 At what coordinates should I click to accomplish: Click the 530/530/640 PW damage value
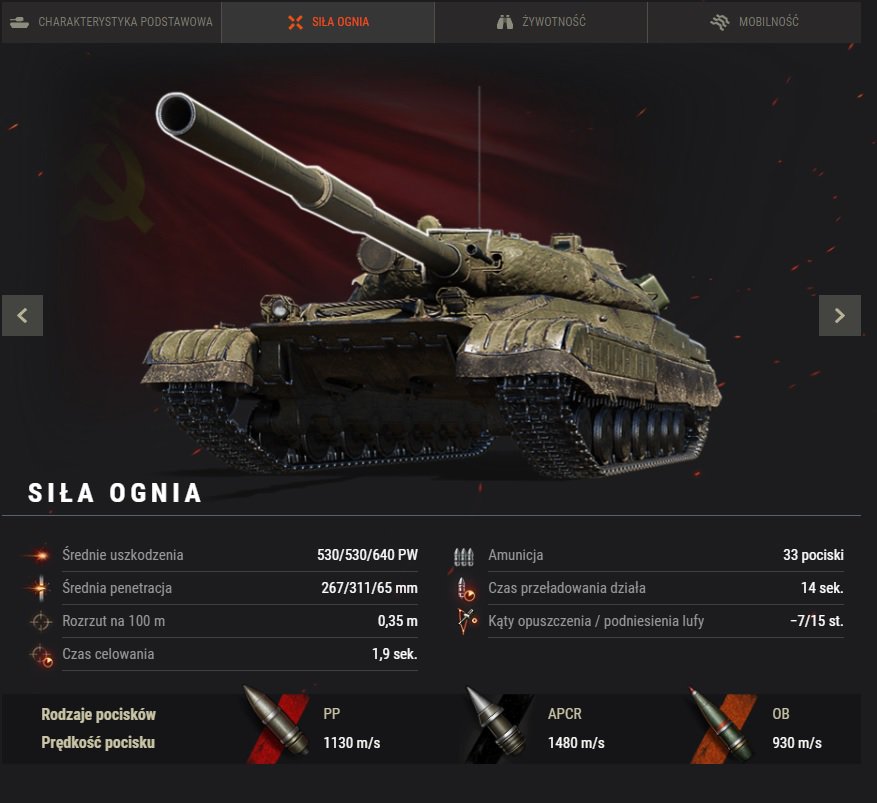click(367, 555)
